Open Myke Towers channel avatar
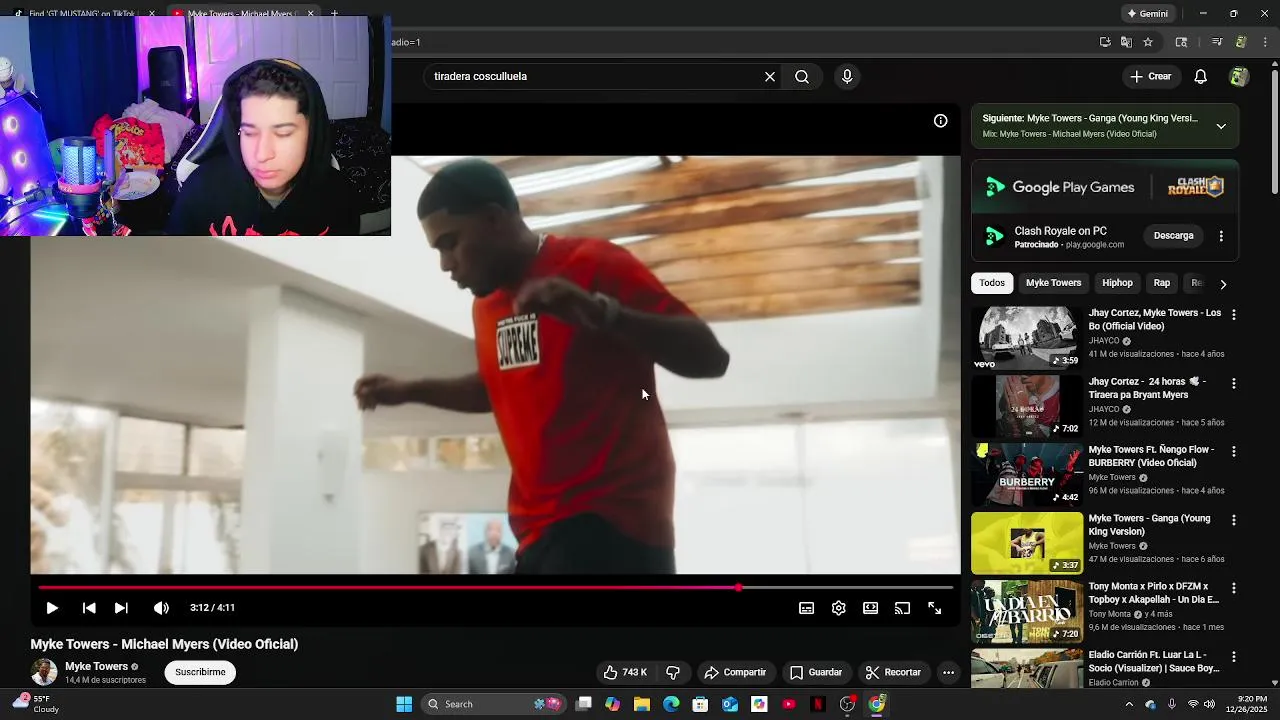 coord(44,672)
